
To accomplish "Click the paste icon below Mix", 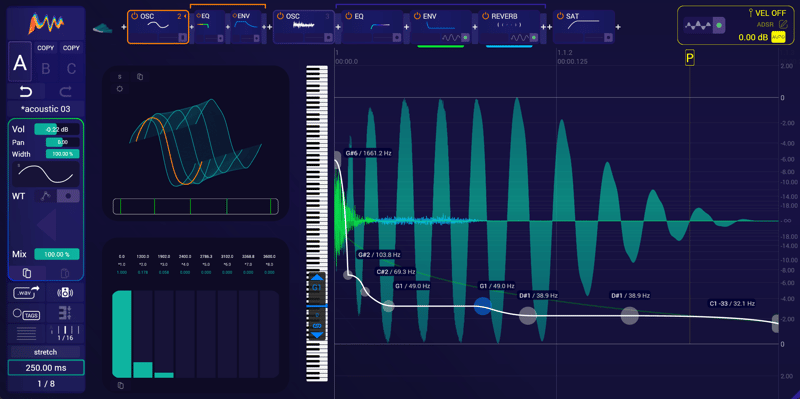I will (65, 273).
